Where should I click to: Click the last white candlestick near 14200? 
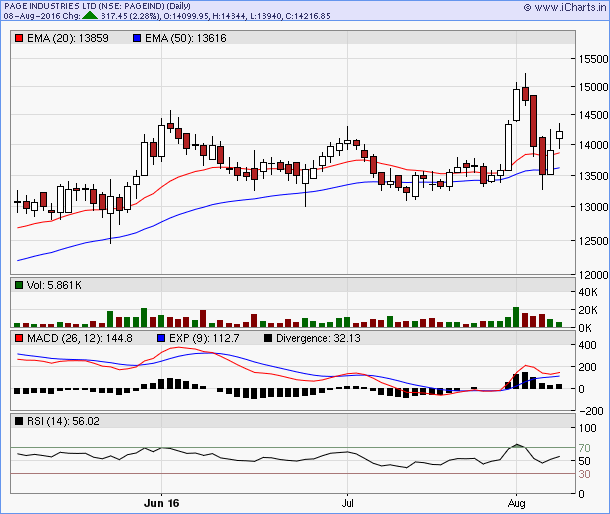559,135
